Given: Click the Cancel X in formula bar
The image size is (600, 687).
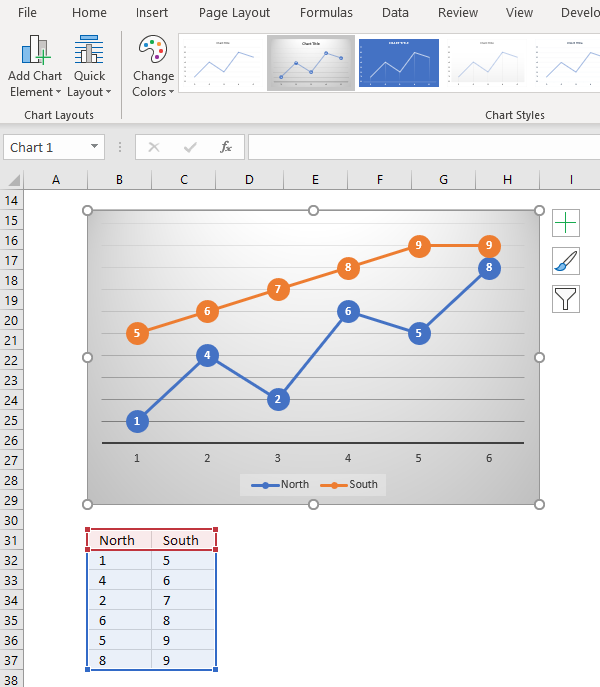Looking at the screenshot, I should (154, 147).
